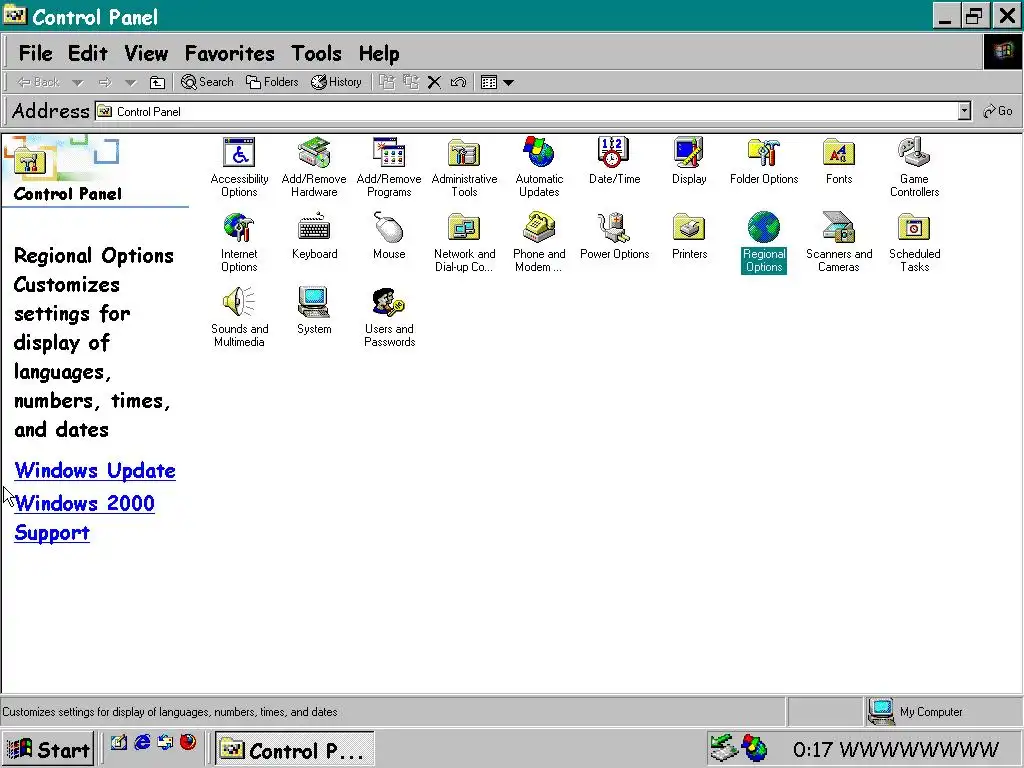Follow the Windows Update link

(x=95, y=471)
